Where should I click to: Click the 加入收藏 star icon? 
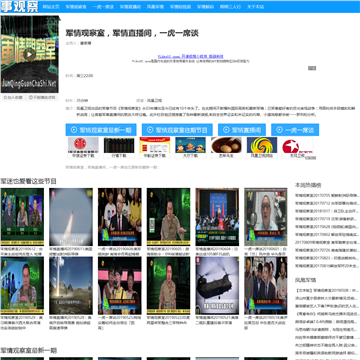click(5, 98)
